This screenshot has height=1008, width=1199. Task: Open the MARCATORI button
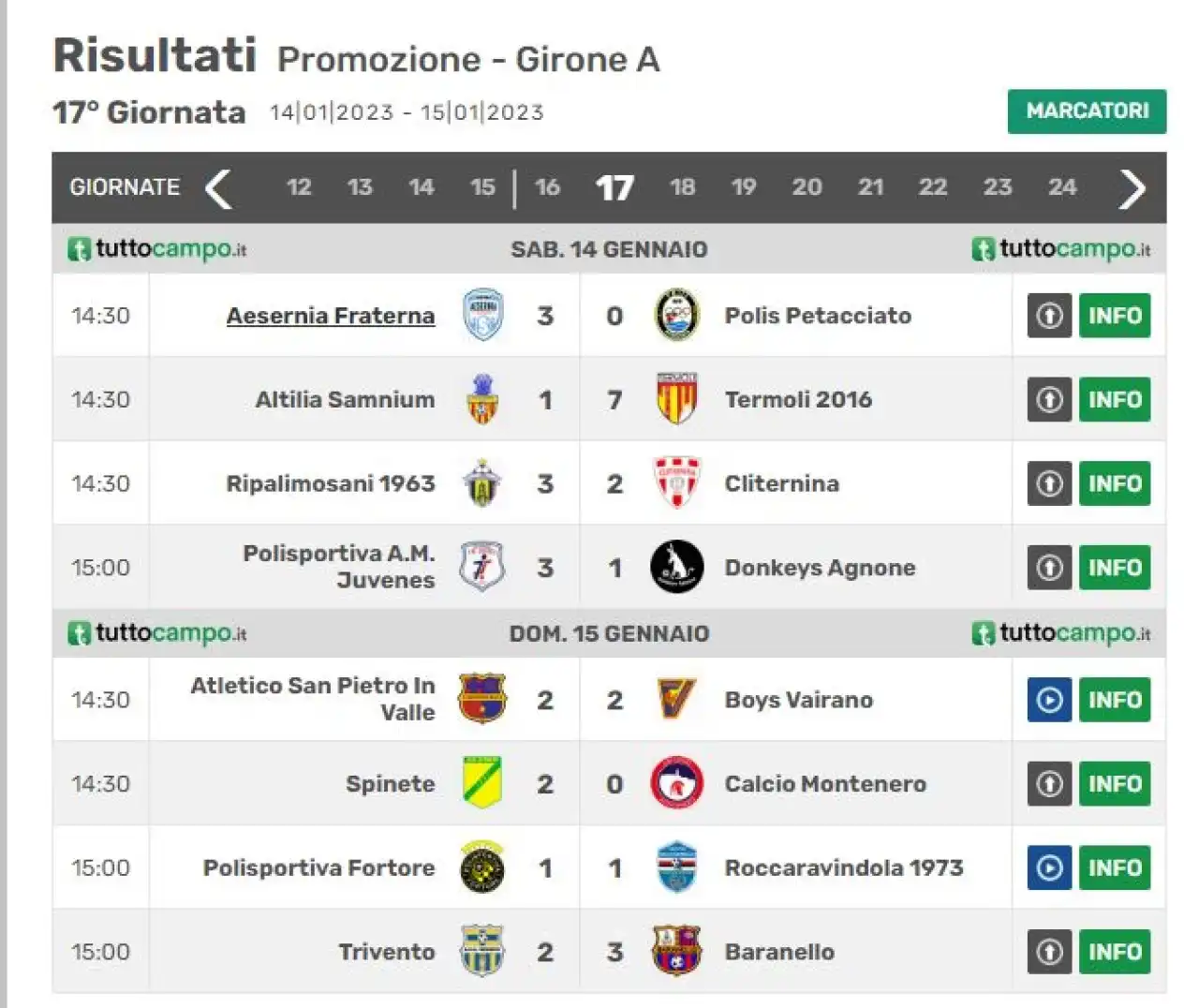click(1087, 111)
